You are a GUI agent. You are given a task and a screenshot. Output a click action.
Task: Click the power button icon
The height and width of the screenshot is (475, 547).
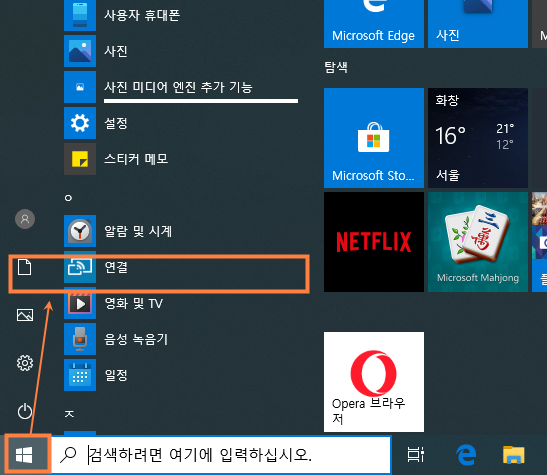[x=25, y=411]
